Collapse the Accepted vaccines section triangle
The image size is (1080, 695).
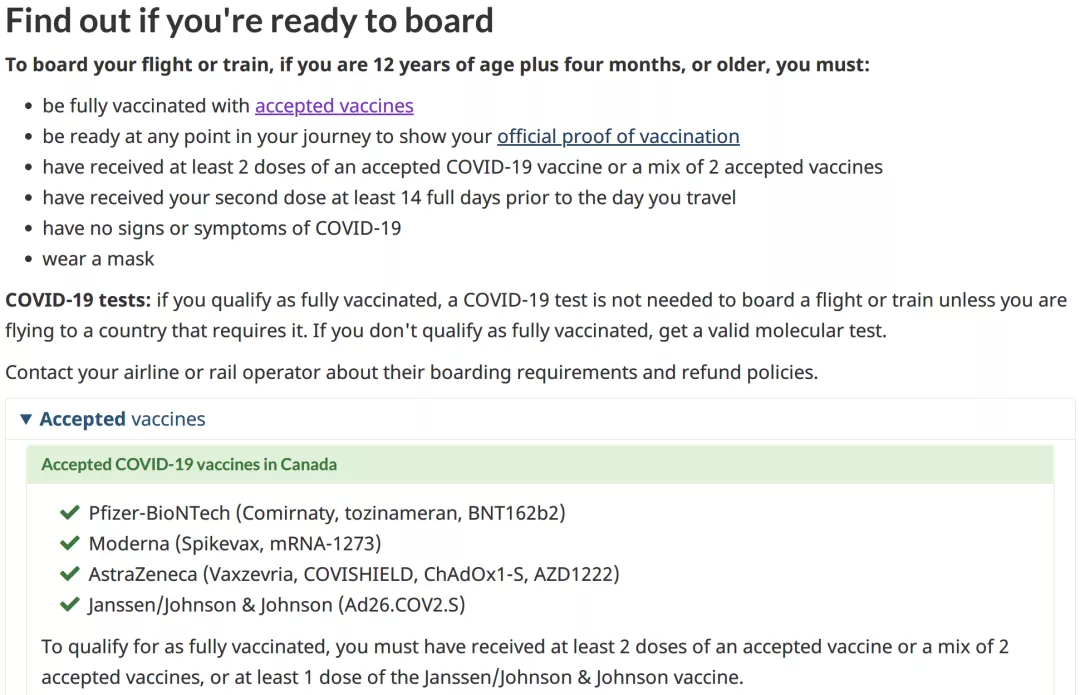tap(26, 419)
